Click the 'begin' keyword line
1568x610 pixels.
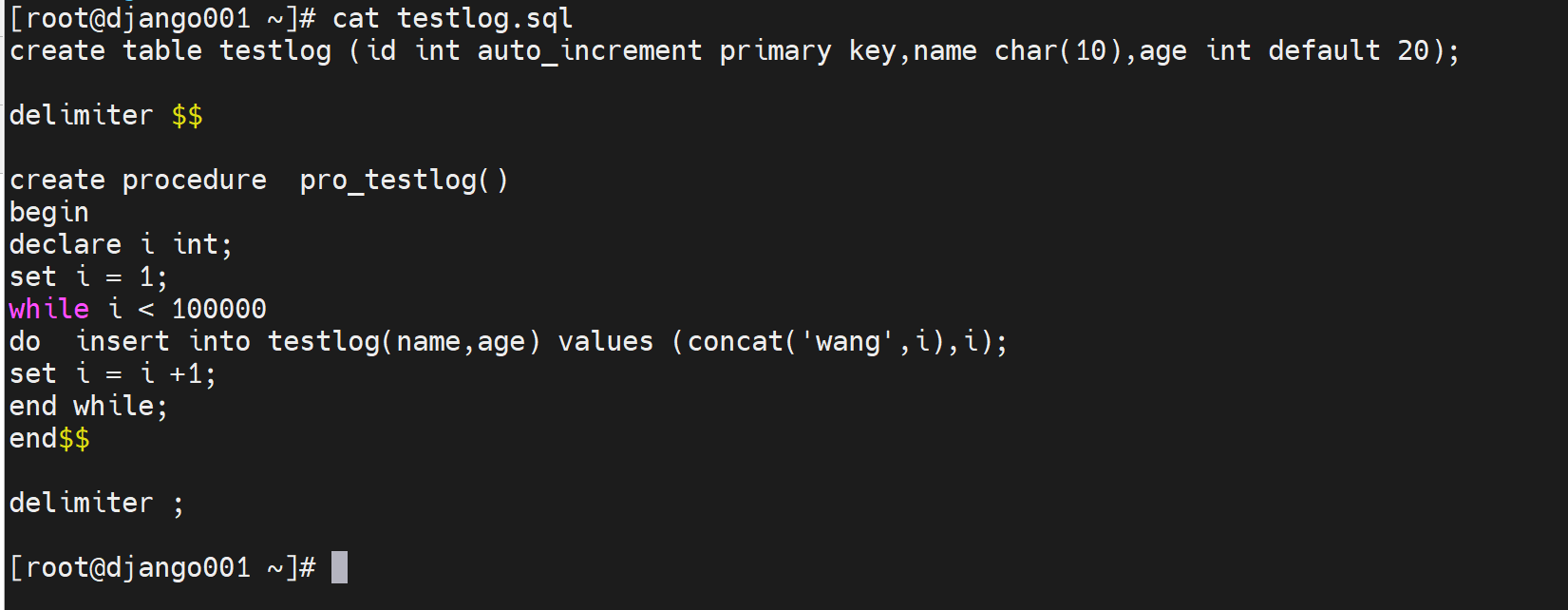[x=49, y=212]
